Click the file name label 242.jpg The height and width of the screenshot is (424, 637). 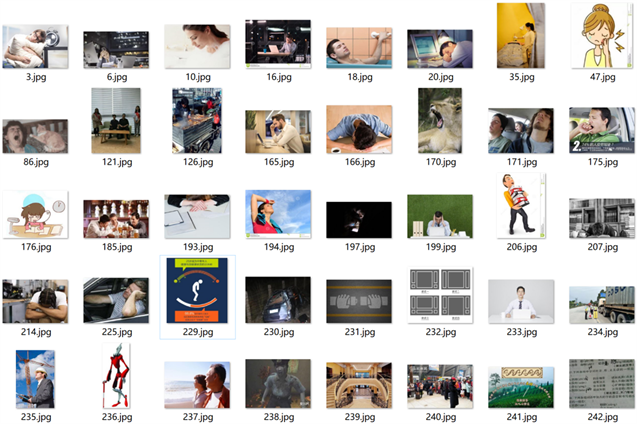[x=603, y=417]
